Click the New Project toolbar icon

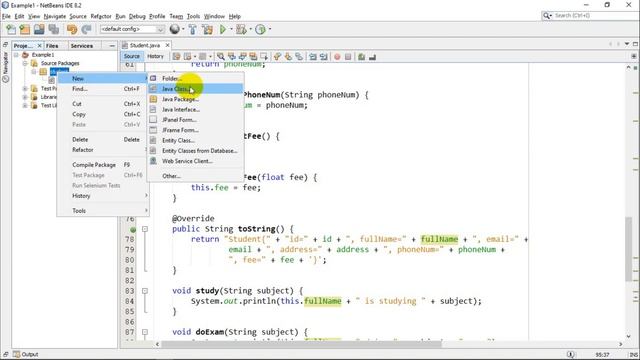[x=25, y=29]
